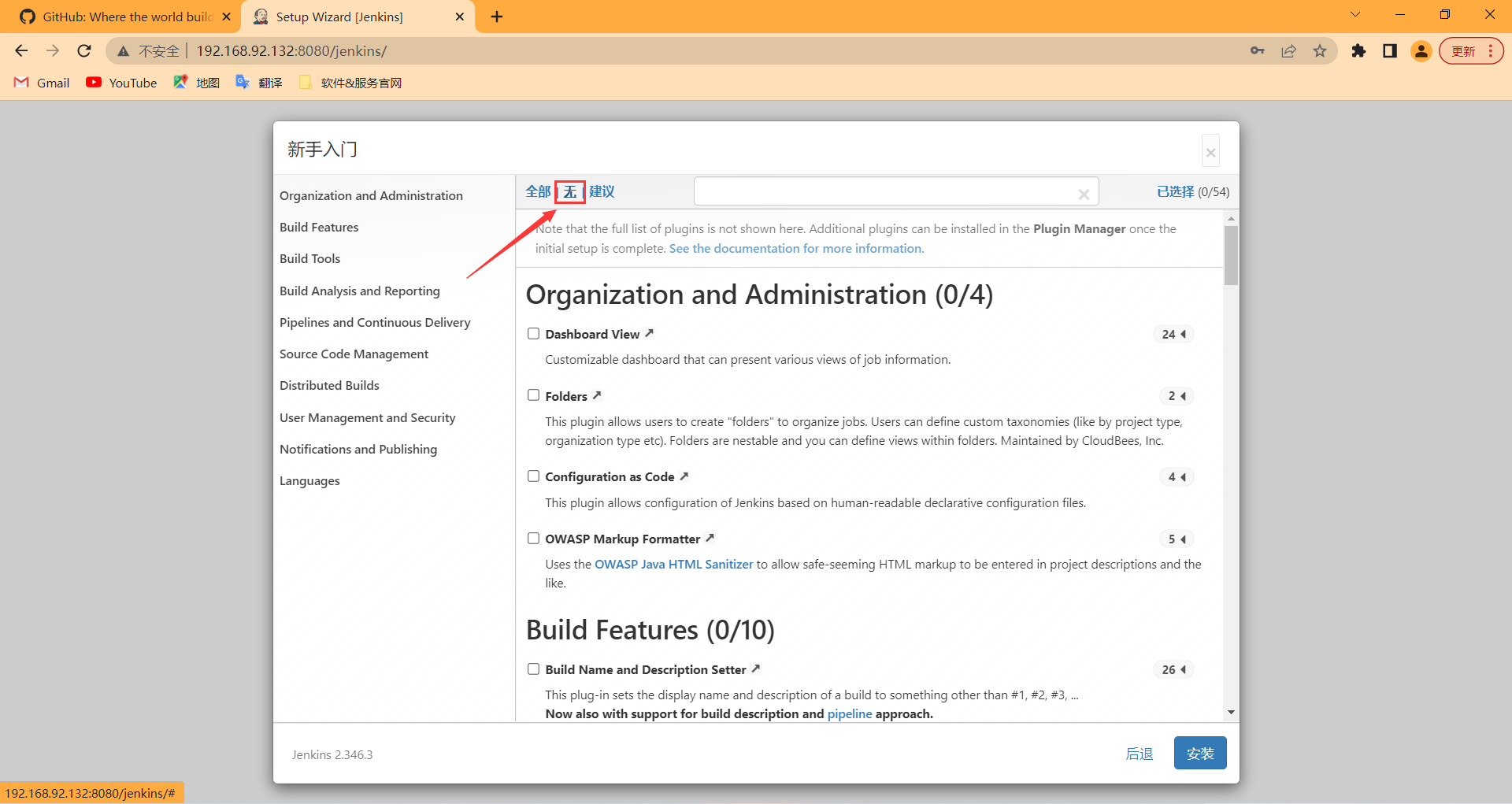1512x804 pixels.
Task: Go back to the previous browser page
Action: [x=21, y=51]
